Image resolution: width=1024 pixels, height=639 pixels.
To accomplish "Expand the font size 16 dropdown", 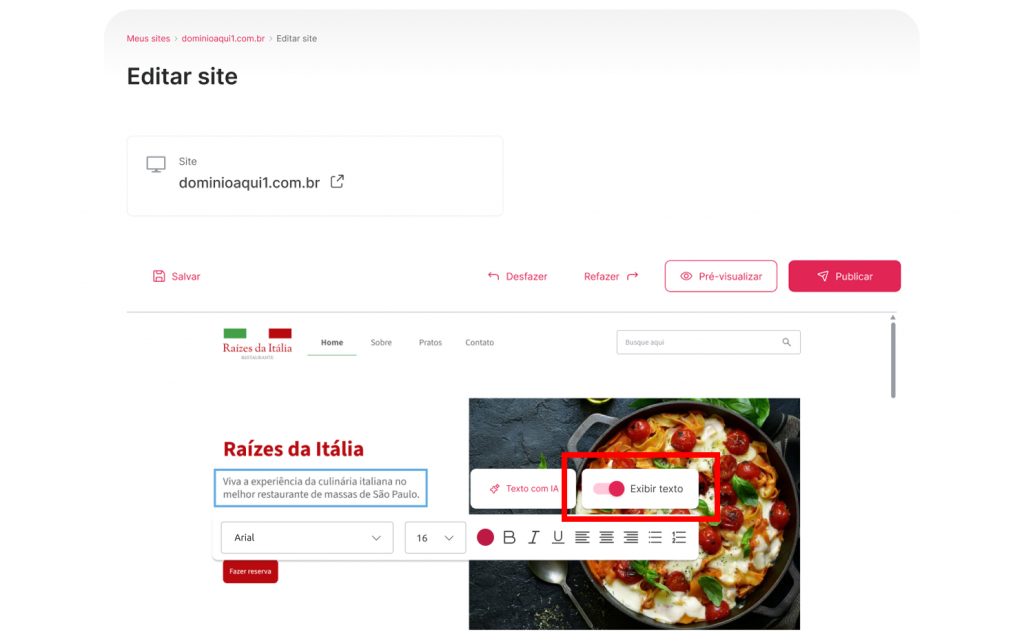I will [435, 538].
